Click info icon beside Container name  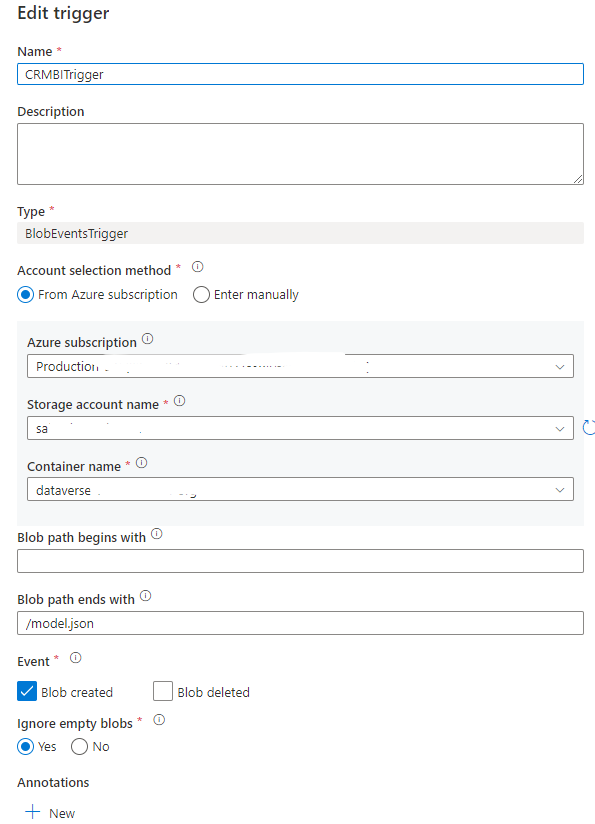coord(141,463)
